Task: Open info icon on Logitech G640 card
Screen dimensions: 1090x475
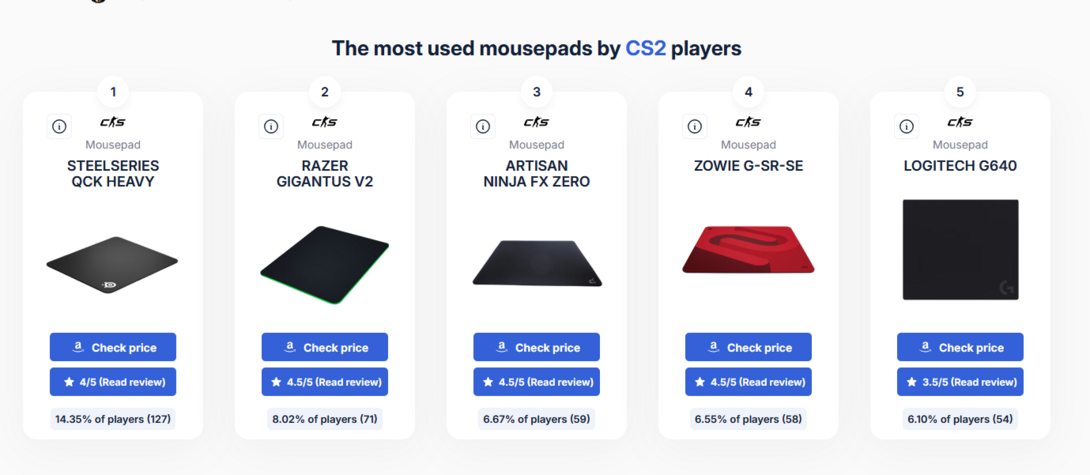Action: point(907,126)
